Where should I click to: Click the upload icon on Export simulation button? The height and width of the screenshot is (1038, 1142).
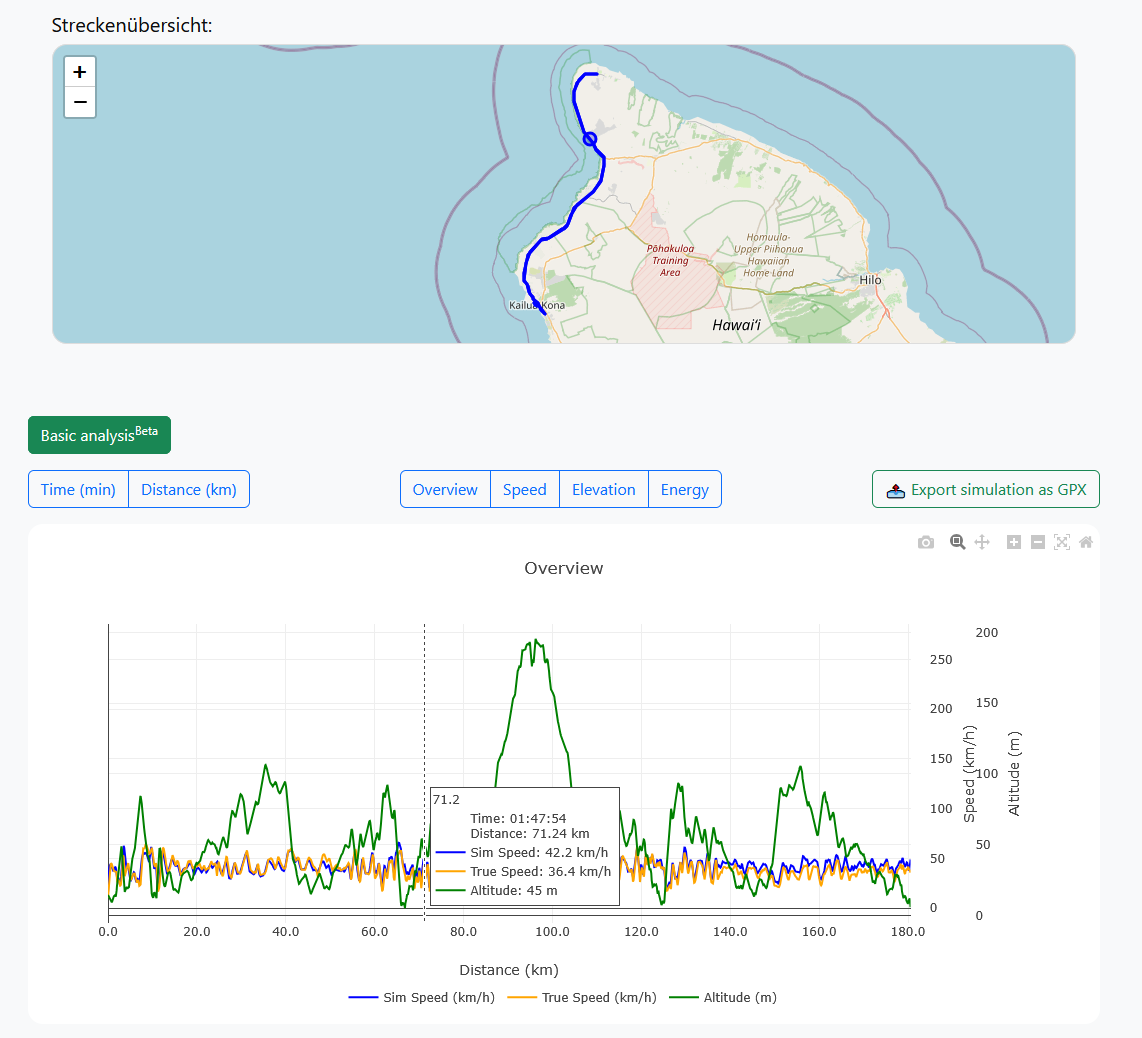point(896,489)
